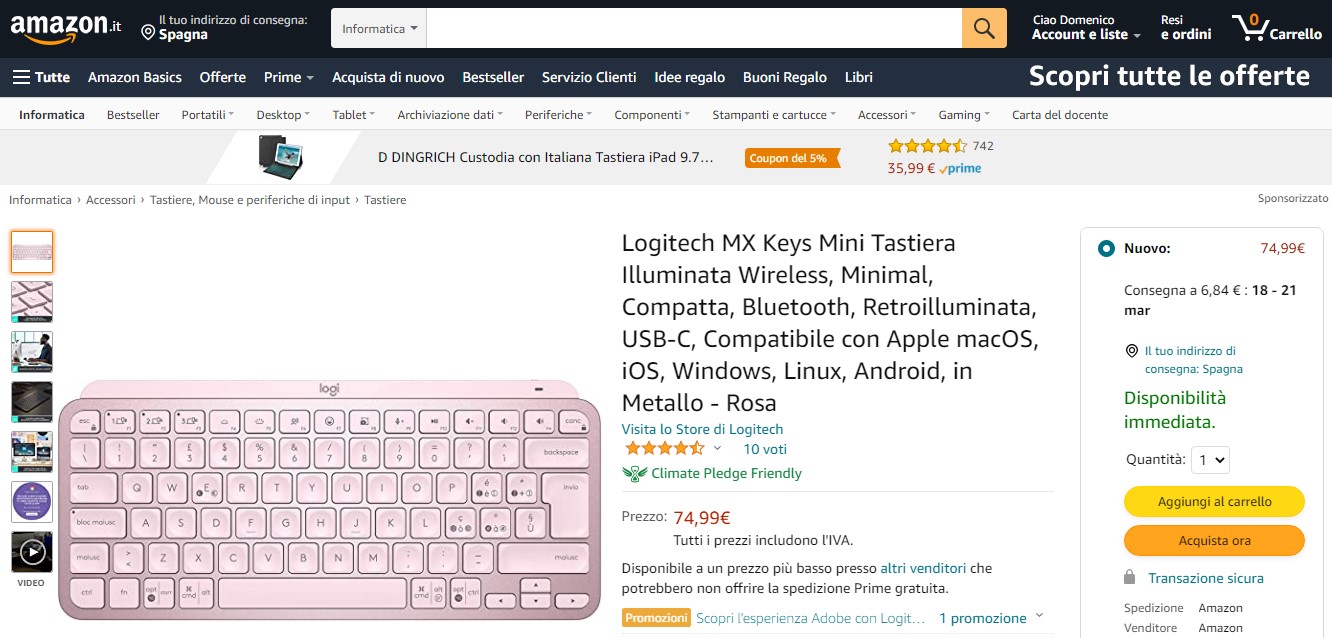Open the Componenti subcategory menu
Image resolution: width=1332 pixels, height=638 pixels.
pos(653,115)
